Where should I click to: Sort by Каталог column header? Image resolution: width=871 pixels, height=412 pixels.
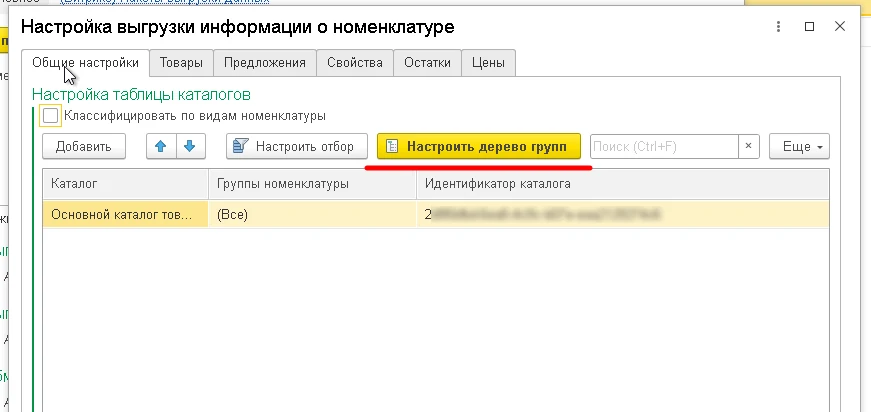point(126,184)
